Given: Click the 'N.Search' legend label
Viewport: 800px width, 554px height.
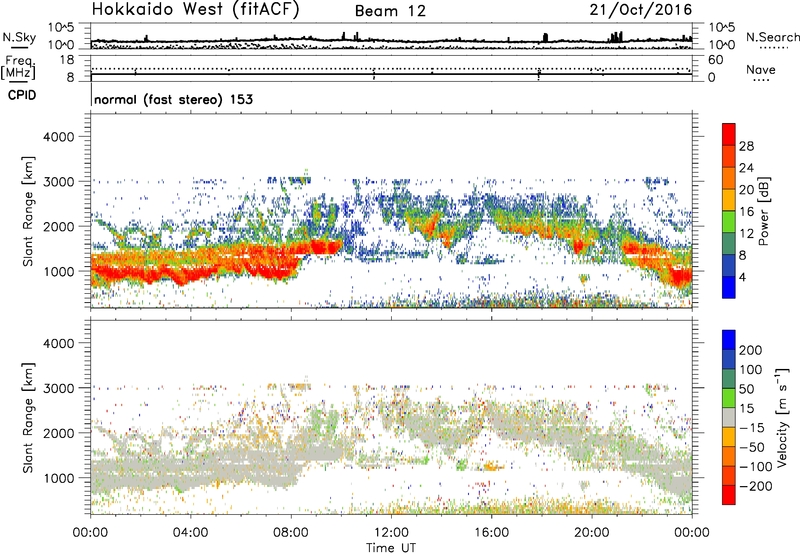Looking at the screenshot, I should [772, 37].
